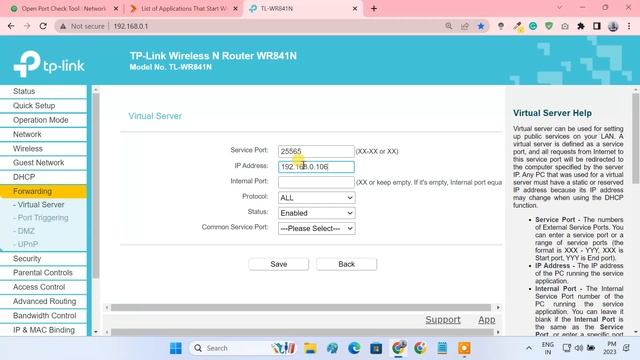The width and height of the screenshot is (640, 360).
Task: Click the Not secure warning icon
Action: click(63, 26)
